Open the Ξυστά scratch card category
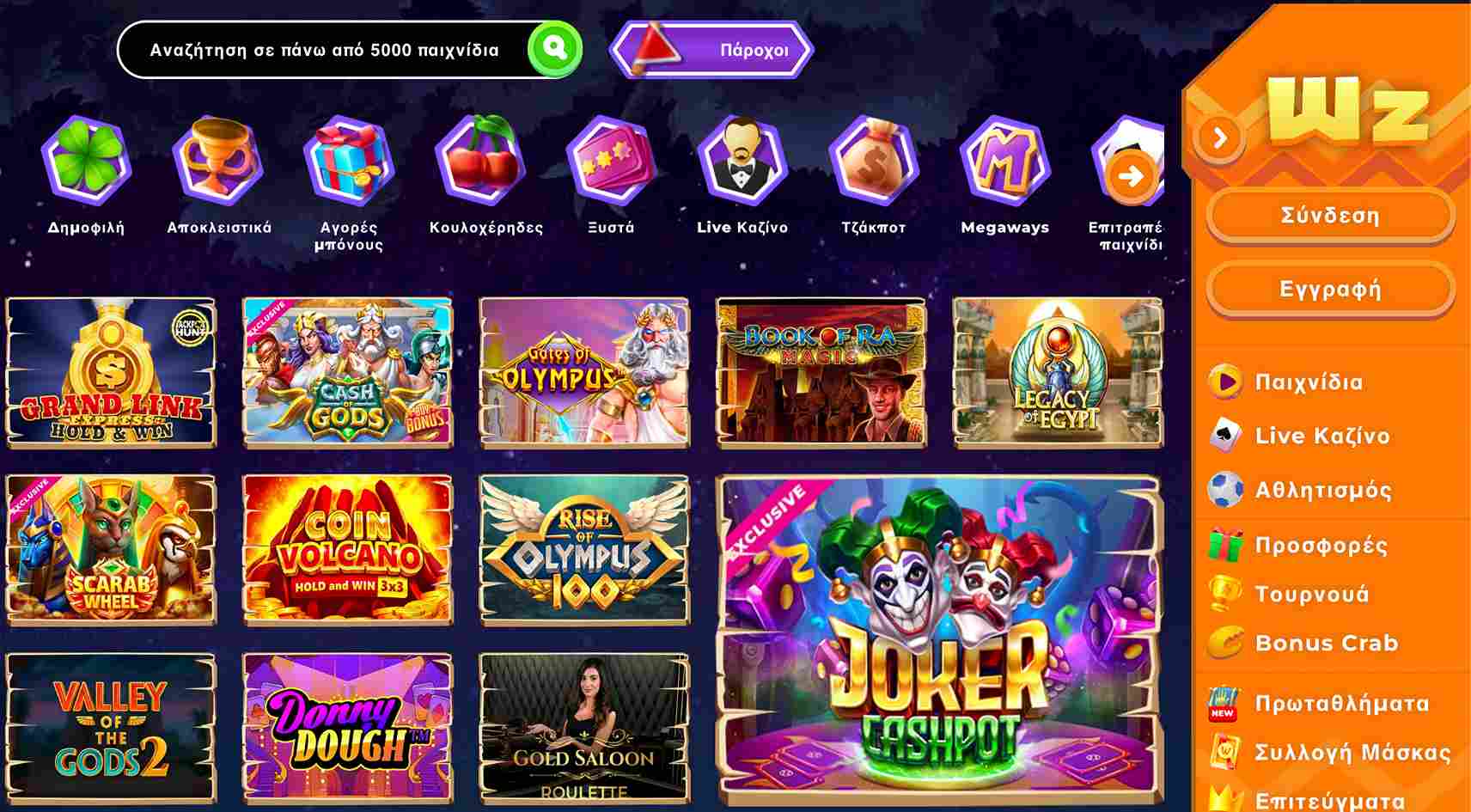The width and height of the screenshot is (1471, 812). coord(611,161)
